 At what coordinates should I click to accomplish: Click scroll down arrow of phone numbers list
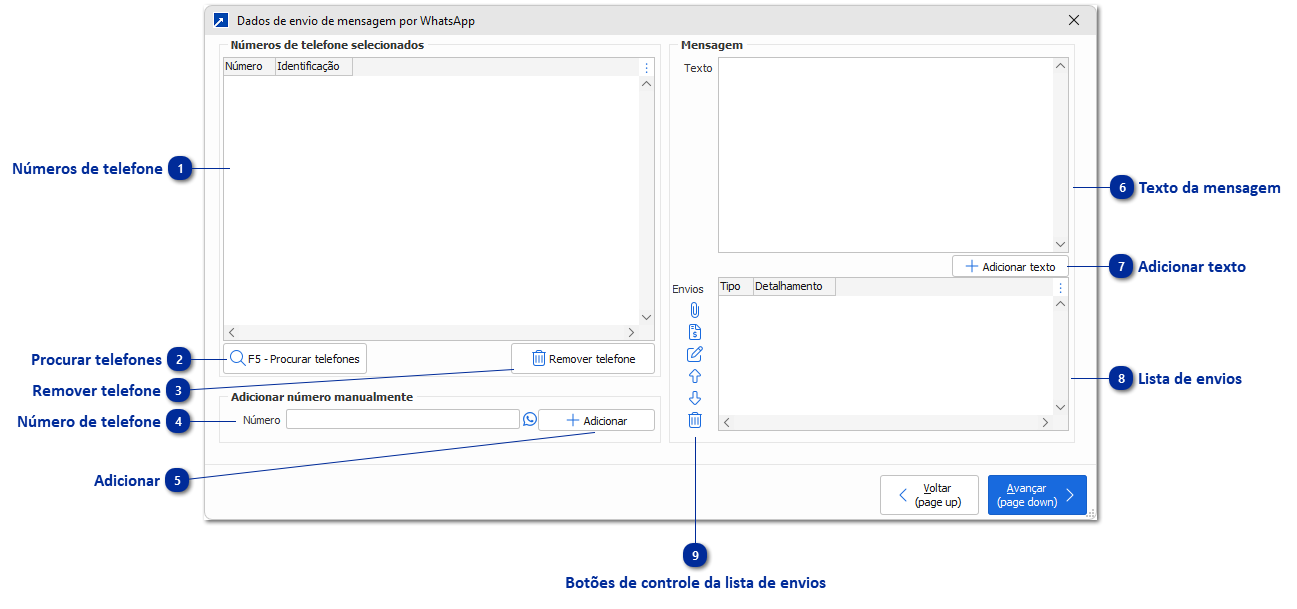pyautogui.click(x=646, y=317)
